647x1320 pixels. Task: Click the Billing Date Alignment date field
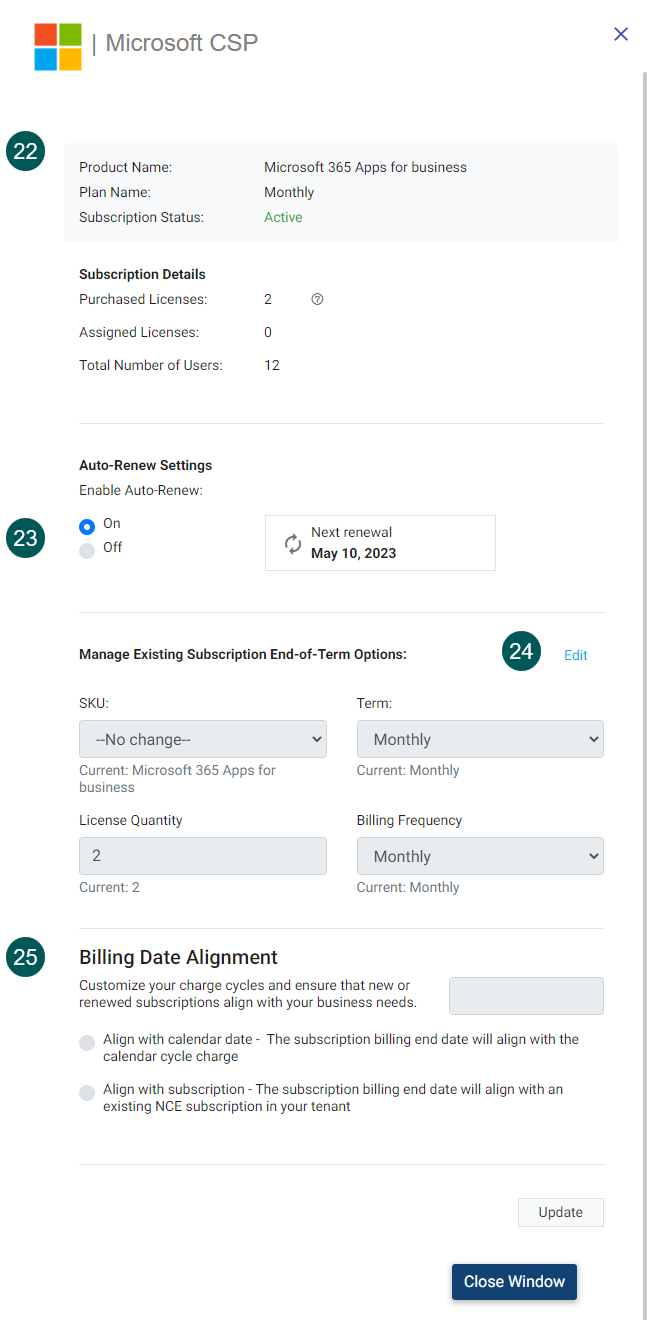click(526, 996)
